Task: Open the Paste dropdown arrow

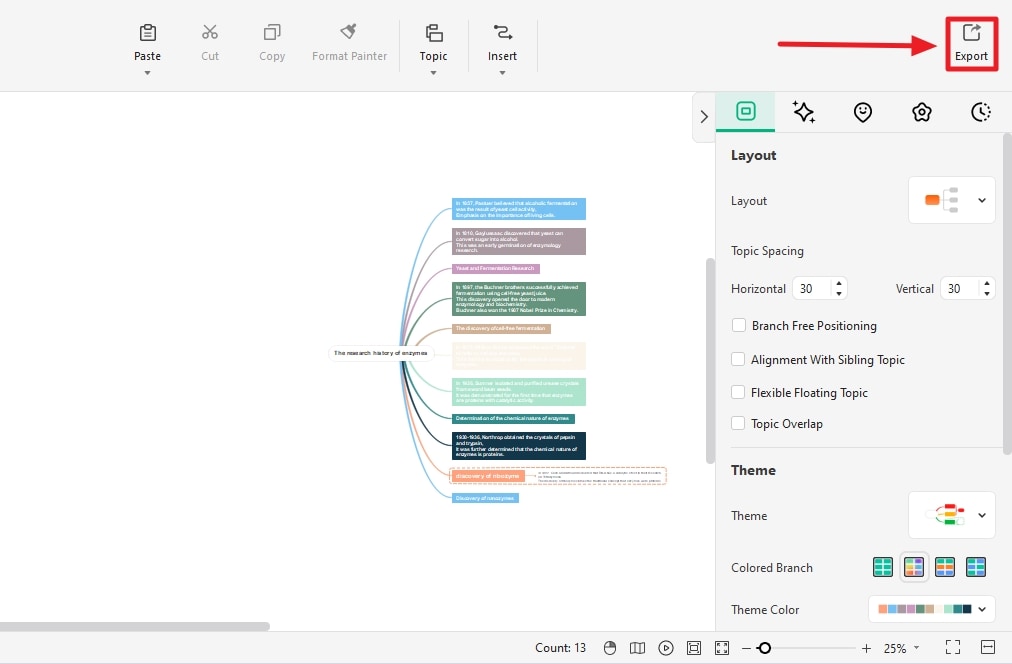Action: (148, 73)
